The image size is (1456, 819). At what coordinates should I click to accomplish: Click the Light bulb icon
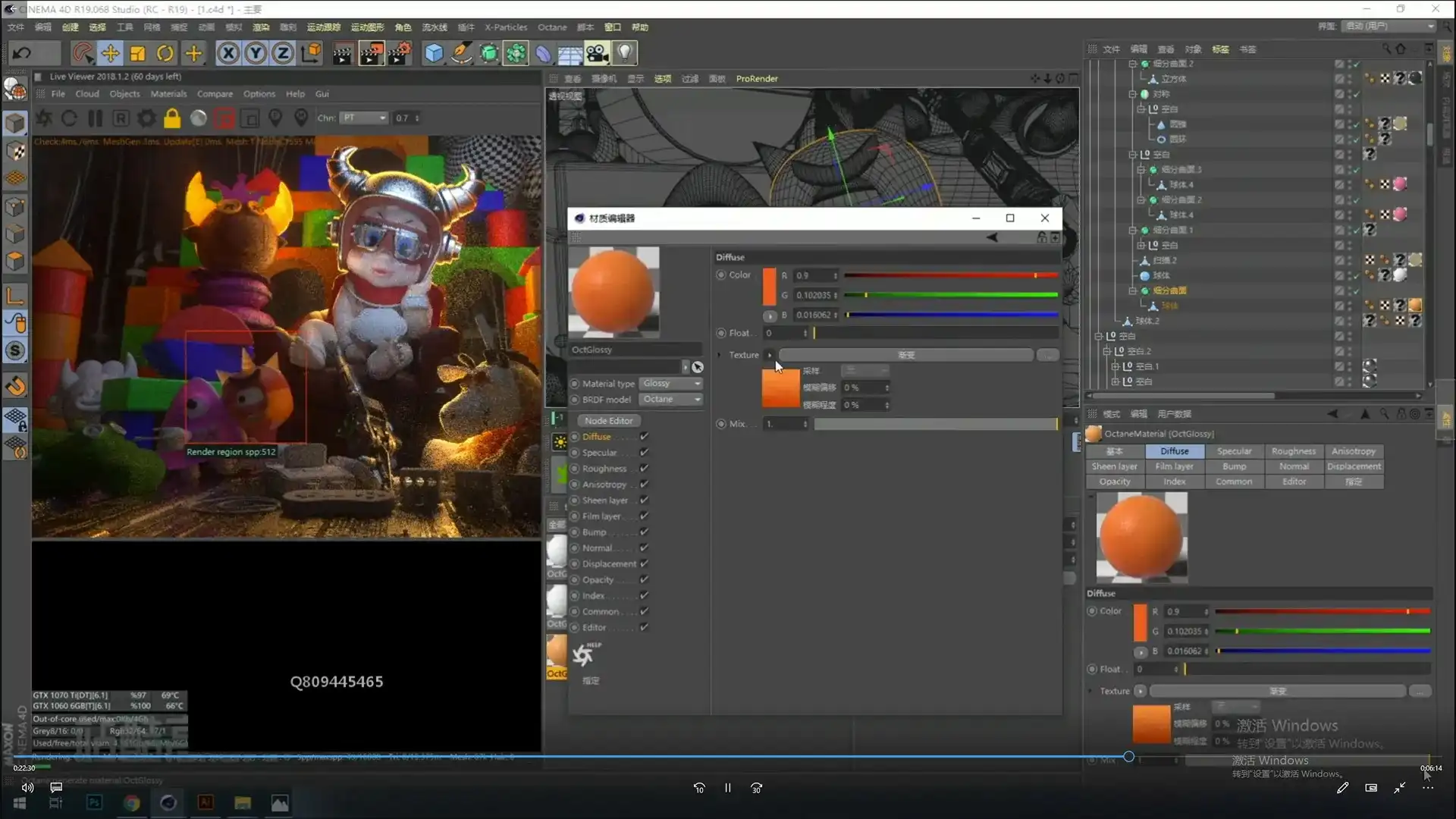[625, 53]
